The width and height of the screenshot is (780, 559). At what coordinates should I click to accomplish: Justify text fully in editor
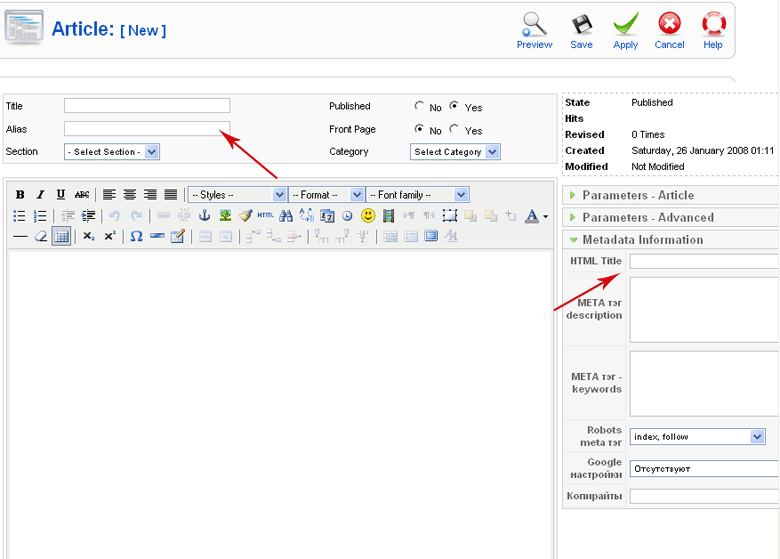click(x=171, y=194)
